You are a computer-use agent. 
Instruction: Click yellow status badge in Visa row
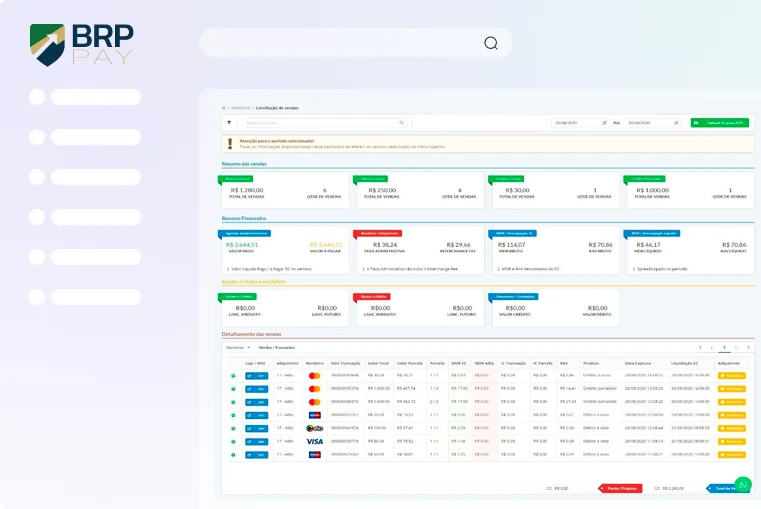click(731, 442)
